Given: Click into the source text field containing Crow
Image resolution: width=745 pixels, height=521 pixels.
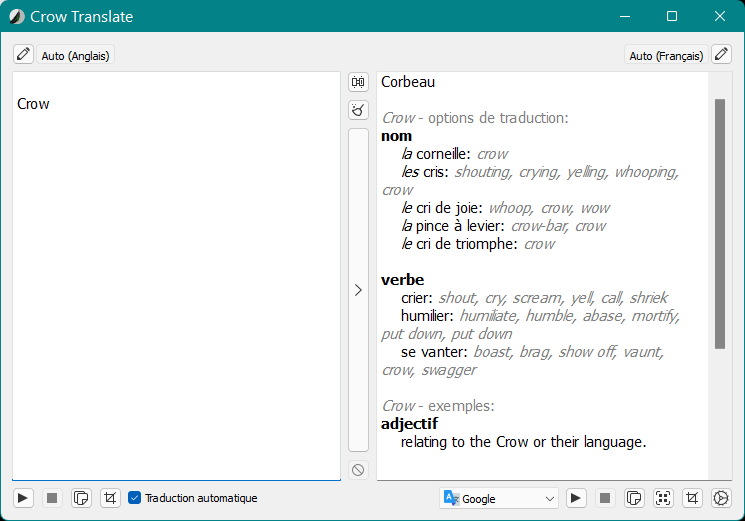Looking at the screenshot, I should pos(176,276).
